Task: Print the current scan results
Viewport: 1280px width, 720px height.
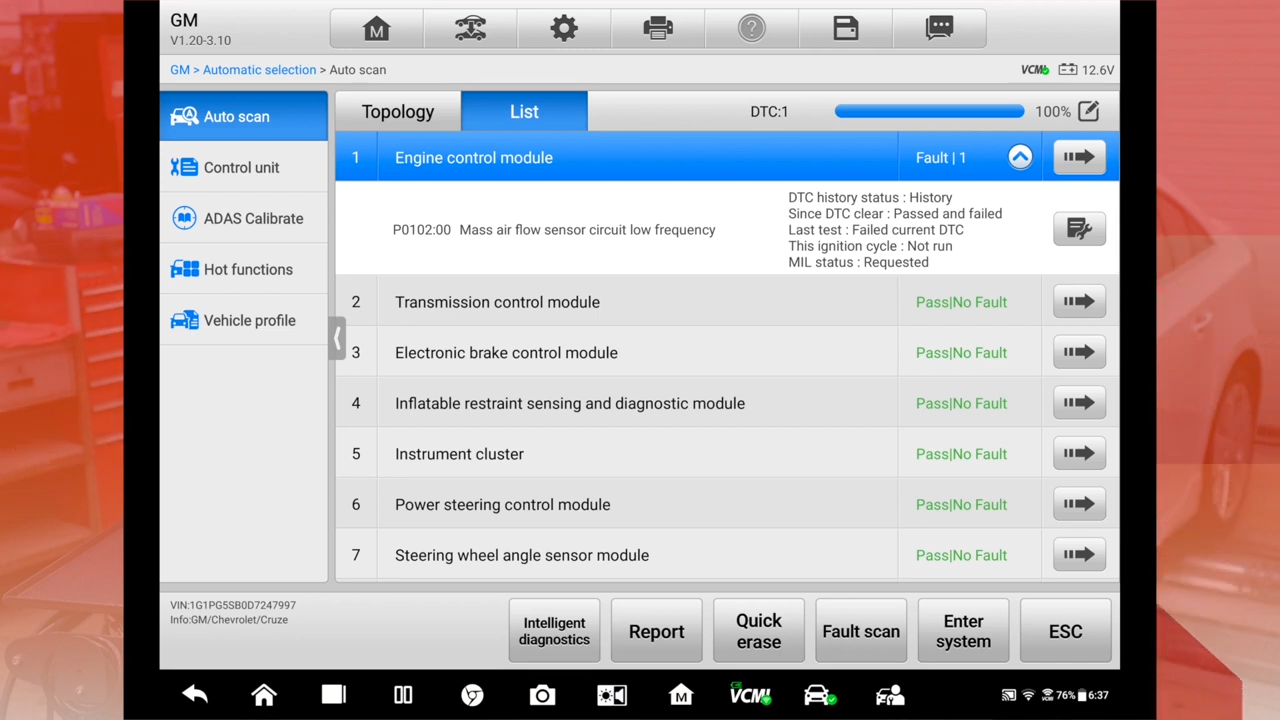Action: tap(658, 28)
